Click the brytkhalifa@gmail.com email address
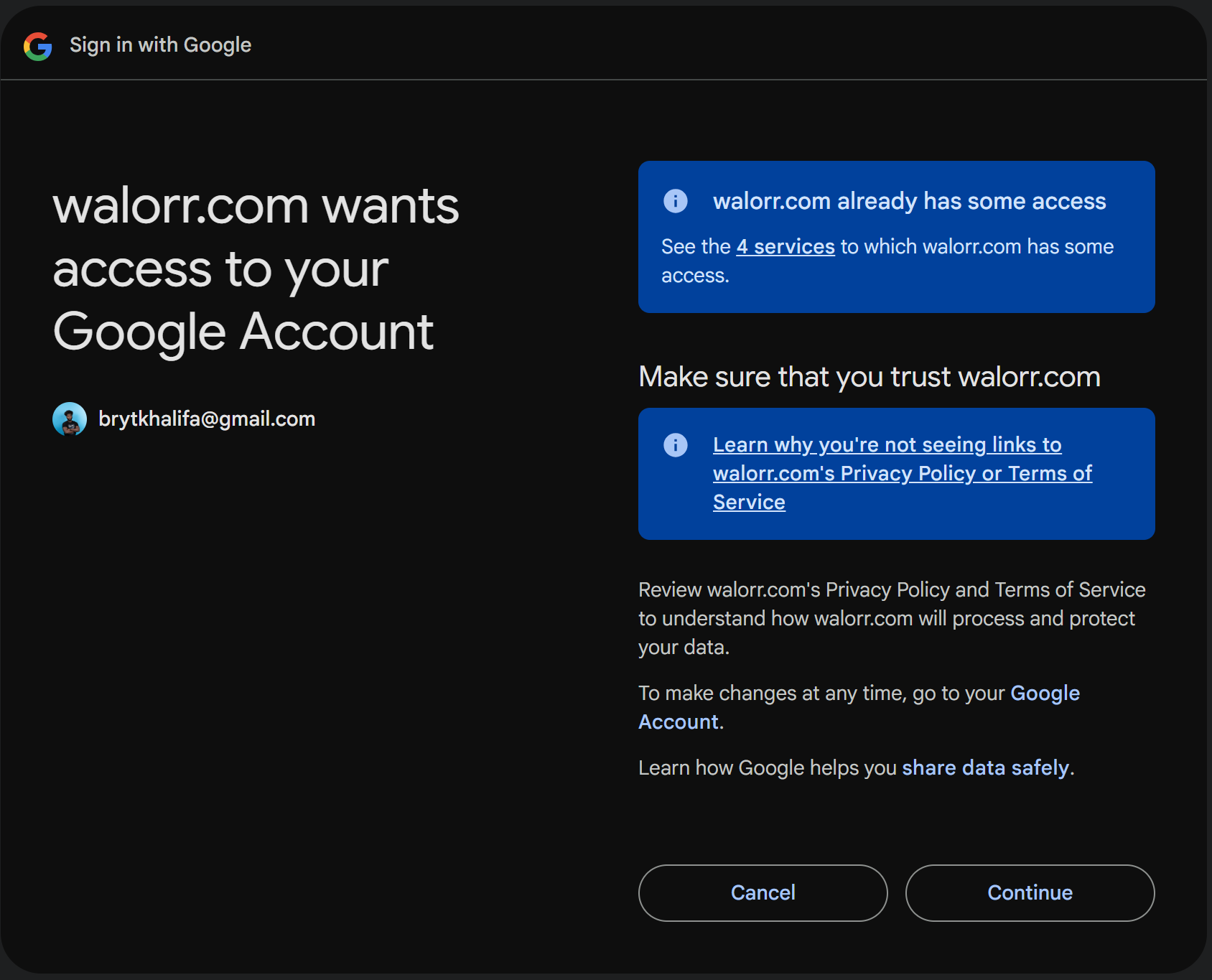The width and height of the screenshot is (1212, 980). [x=207, y=419]
